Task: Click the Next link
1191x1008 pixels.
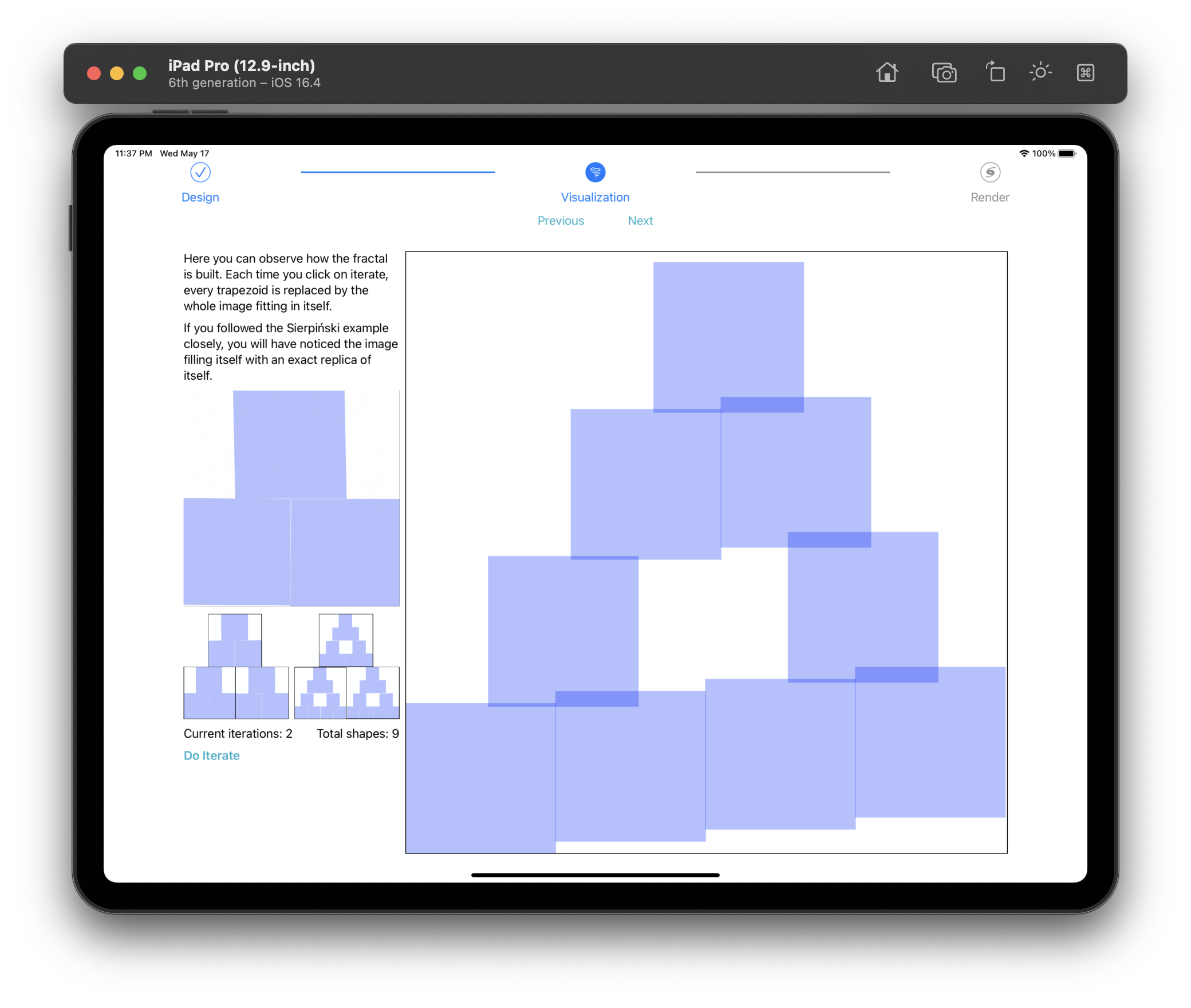Action: [640, 221]
